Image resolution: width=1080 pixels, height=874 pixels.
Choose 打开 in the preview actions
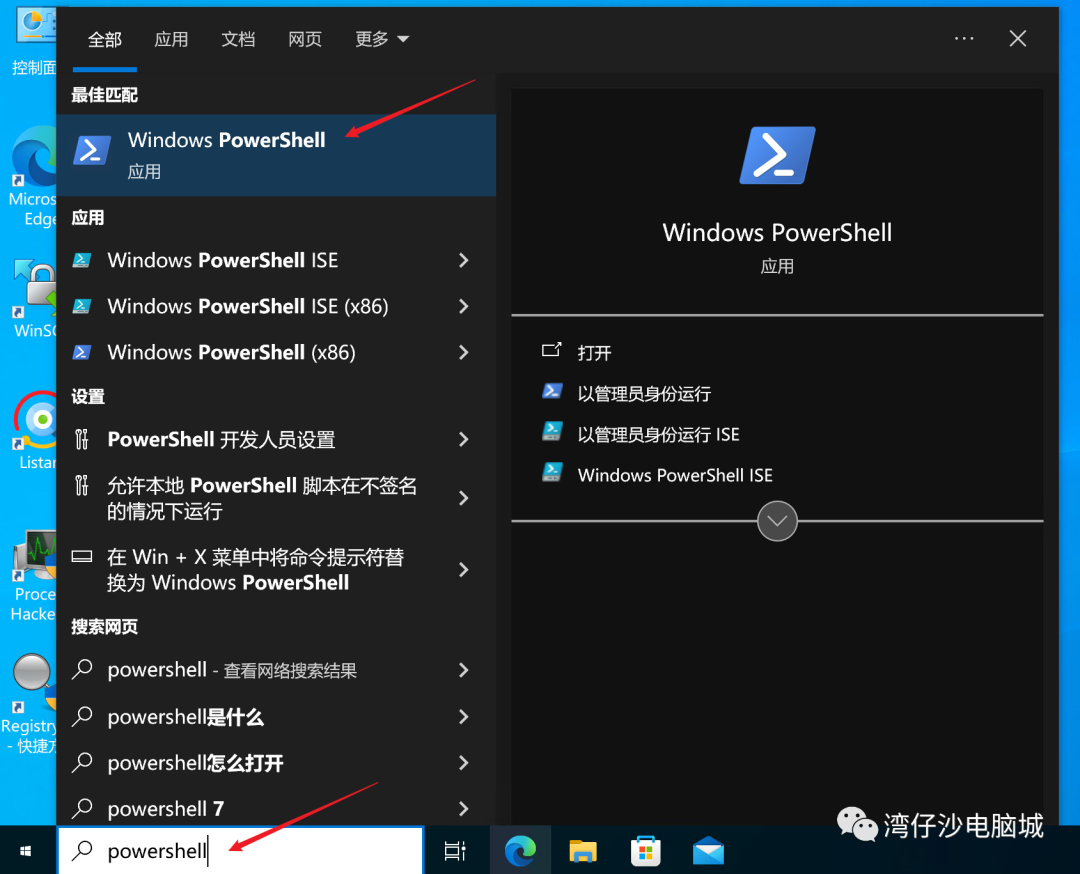tap(594, 353)
